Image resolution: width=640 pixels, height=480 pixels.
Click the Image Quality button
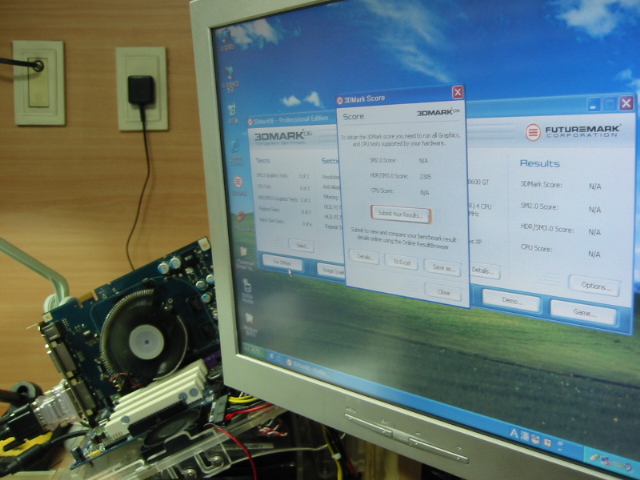tap(330, 268)
